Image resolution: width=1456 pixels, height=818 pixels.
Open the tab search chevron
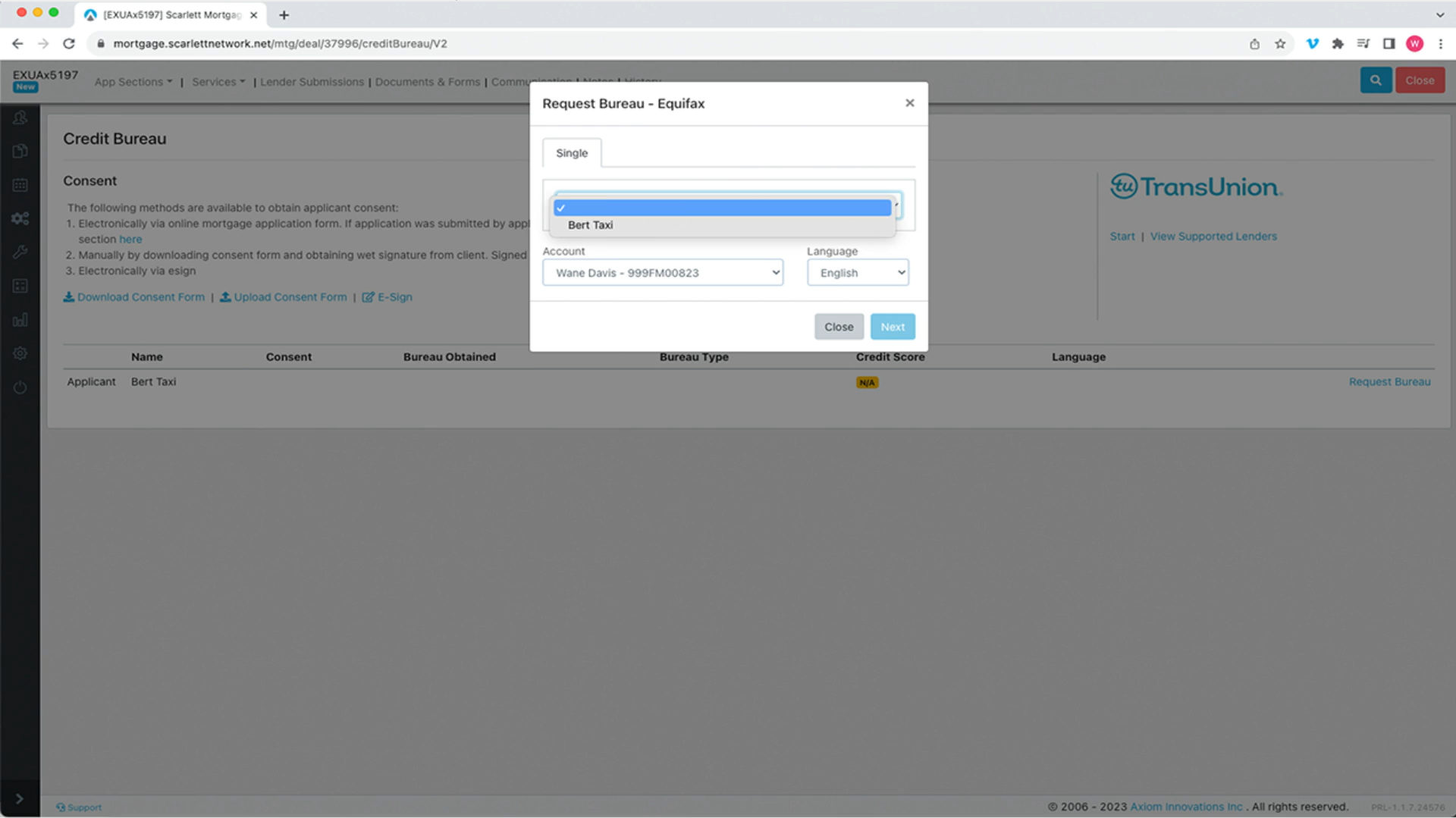[x=1440, y=15]
